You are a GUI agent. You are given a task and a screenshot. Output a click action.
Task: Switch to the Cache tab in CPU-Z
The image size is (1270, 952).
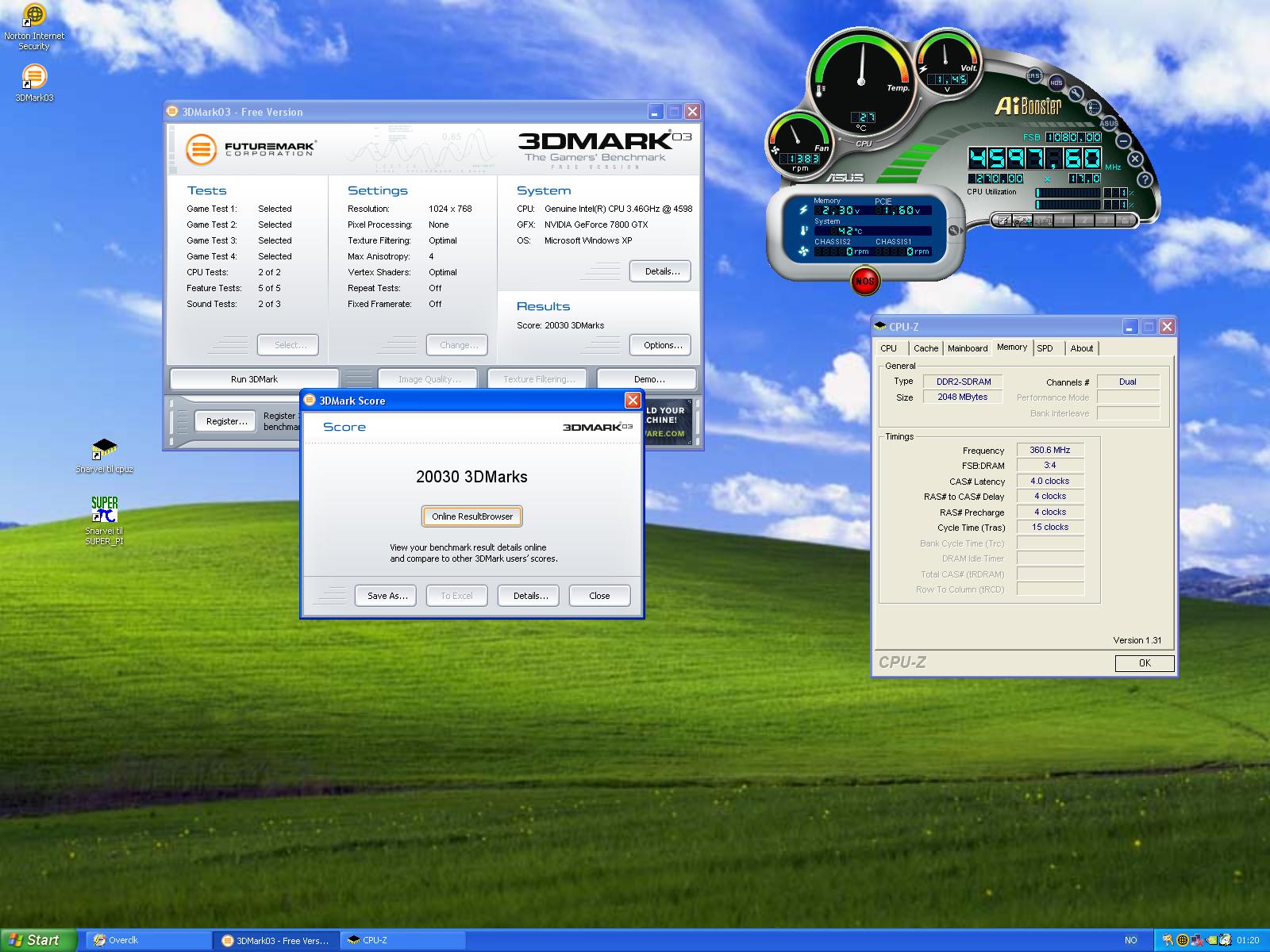click(x=926, y=348)
